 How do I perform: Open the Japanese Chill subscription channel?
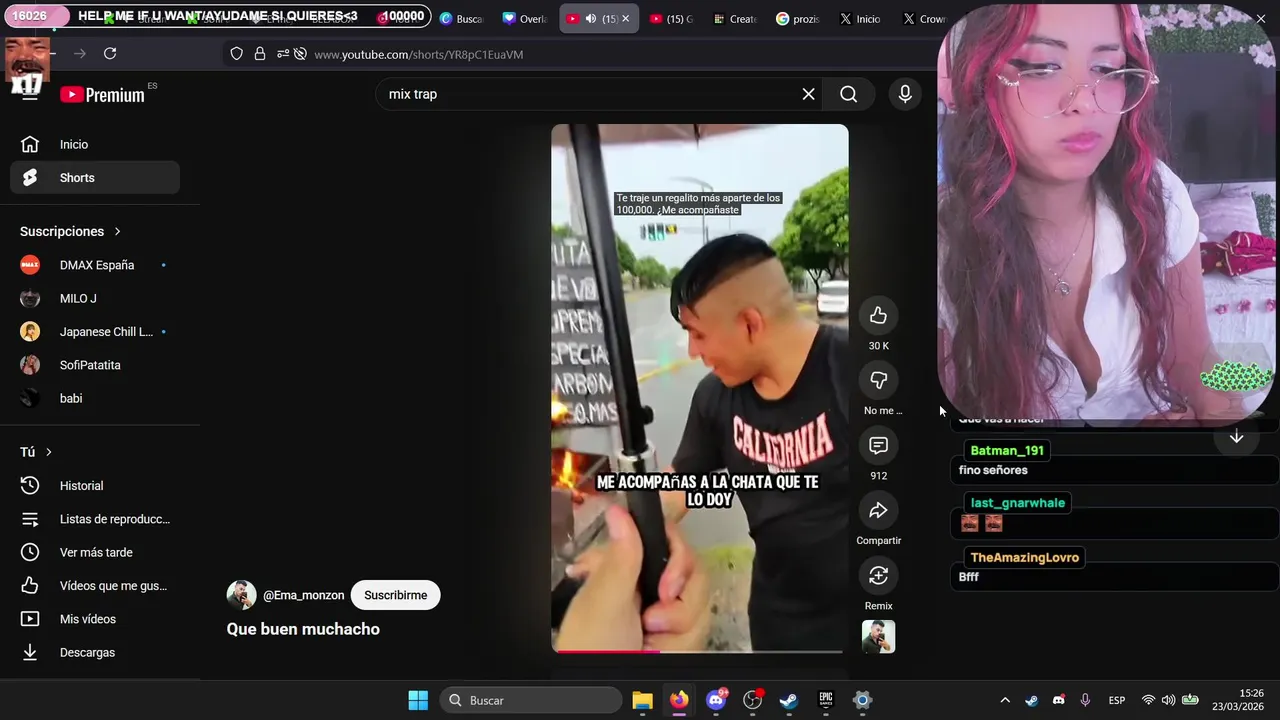point(95,332)
